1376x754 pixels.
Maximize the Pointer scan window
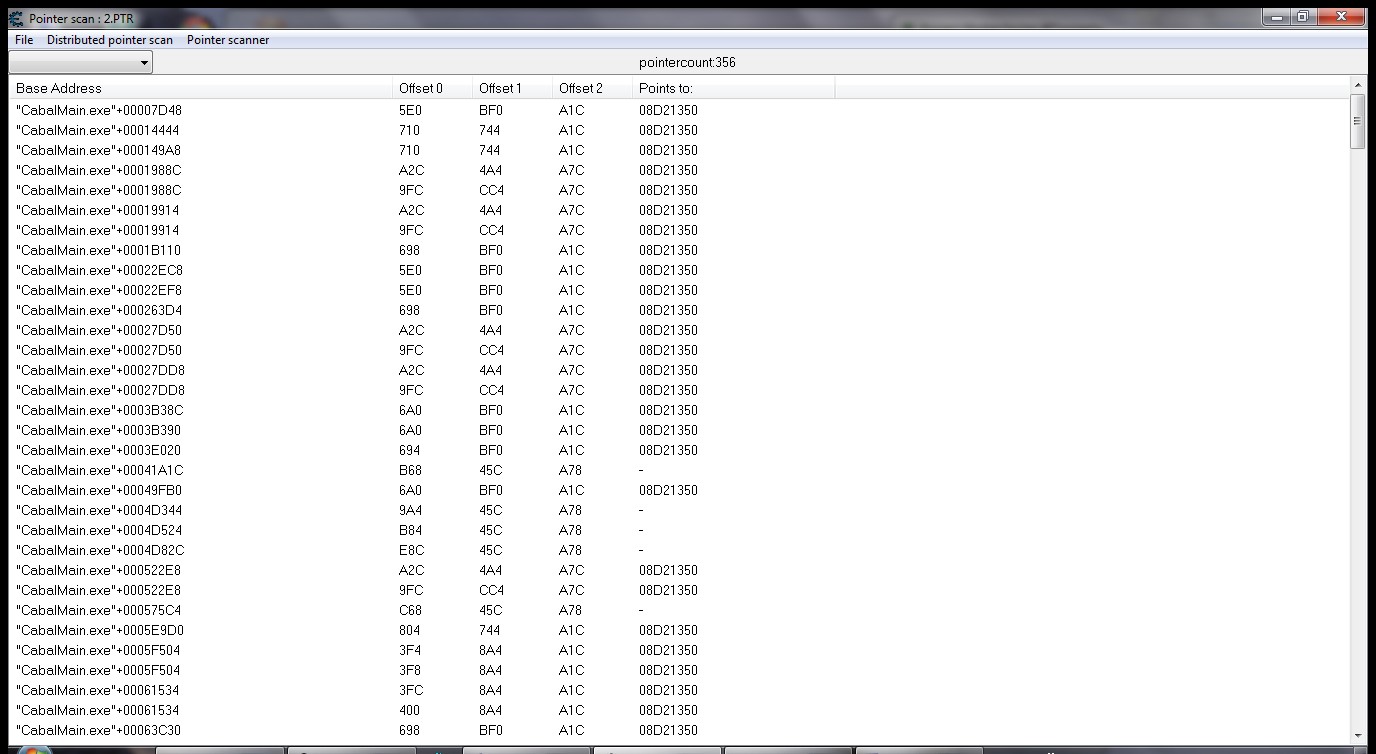(x=1302, y=17)
